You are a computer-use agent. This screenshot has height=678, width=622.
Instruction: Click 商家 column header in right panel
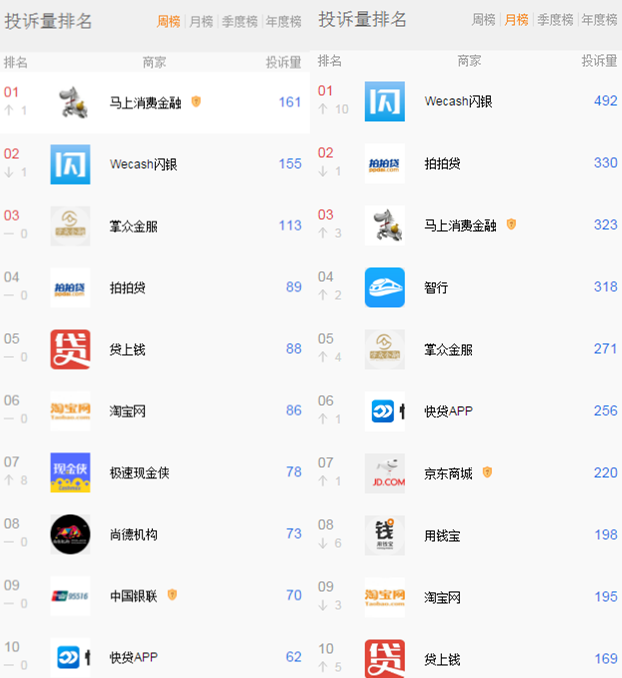[x=469, y=61]
